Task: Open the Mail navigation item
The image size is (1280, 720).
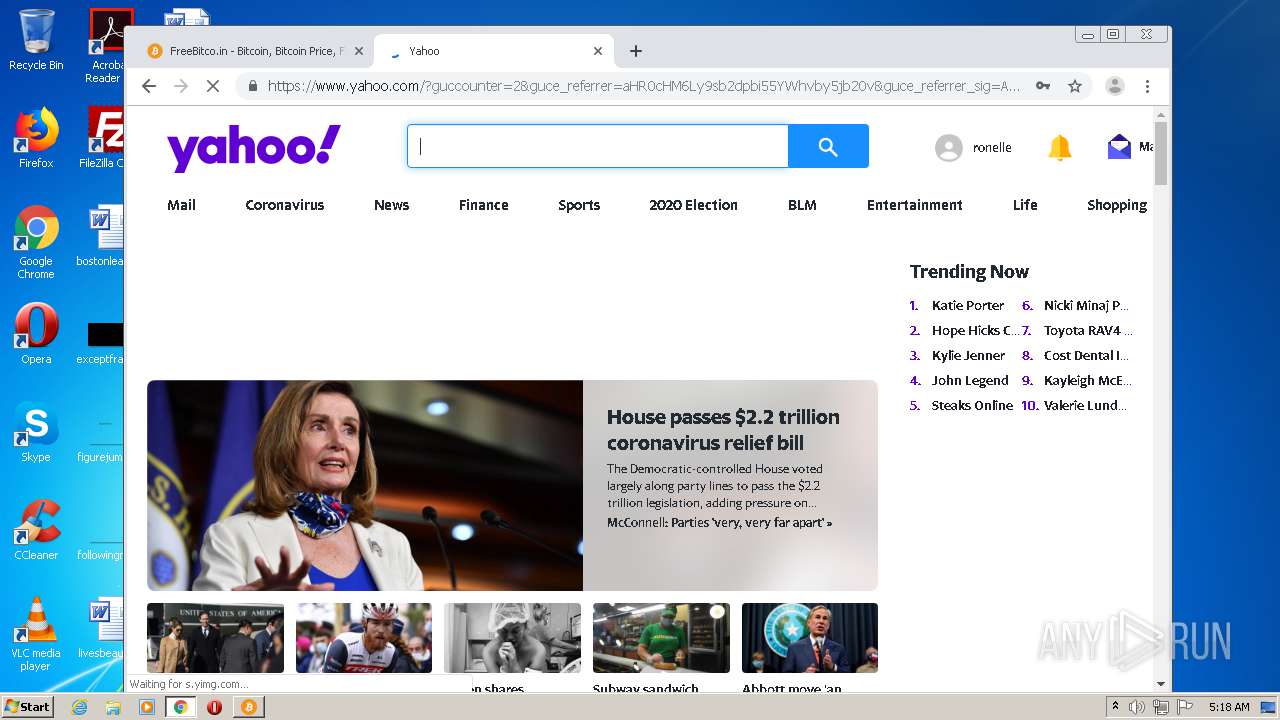Action: 181,205
